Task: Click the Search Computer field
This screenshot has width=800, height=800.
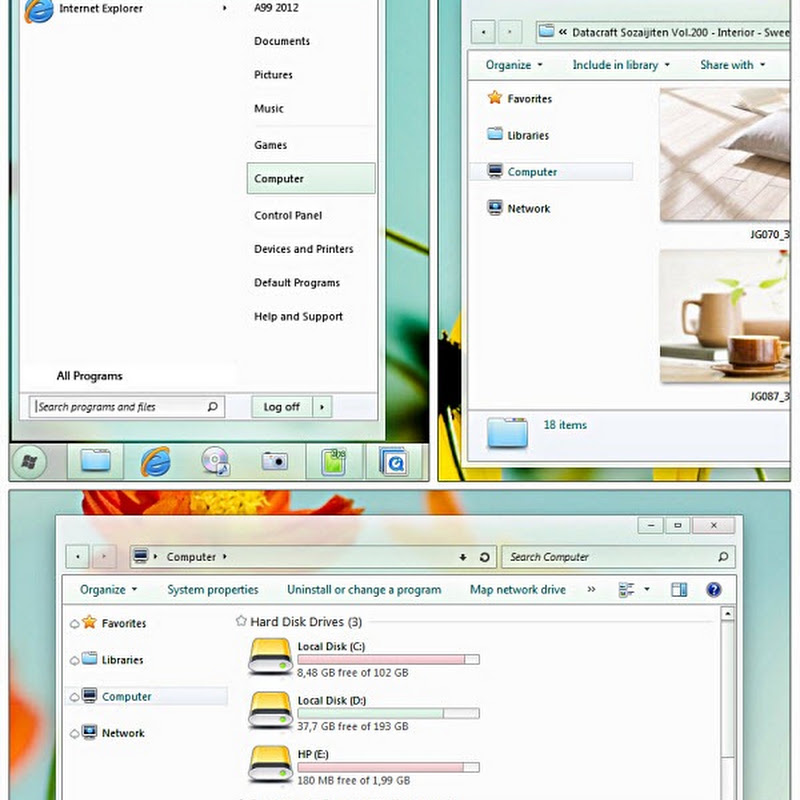Action: (x=618, y=557)
